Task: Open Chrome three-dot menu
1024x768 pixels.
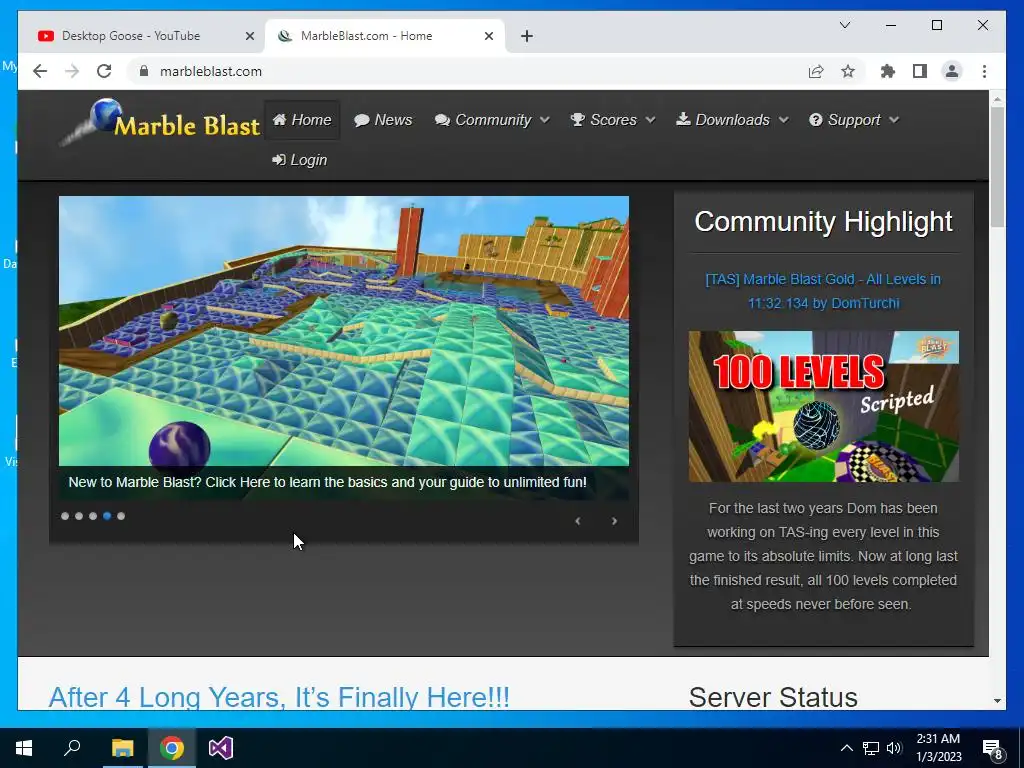Action: coord(984,71)
